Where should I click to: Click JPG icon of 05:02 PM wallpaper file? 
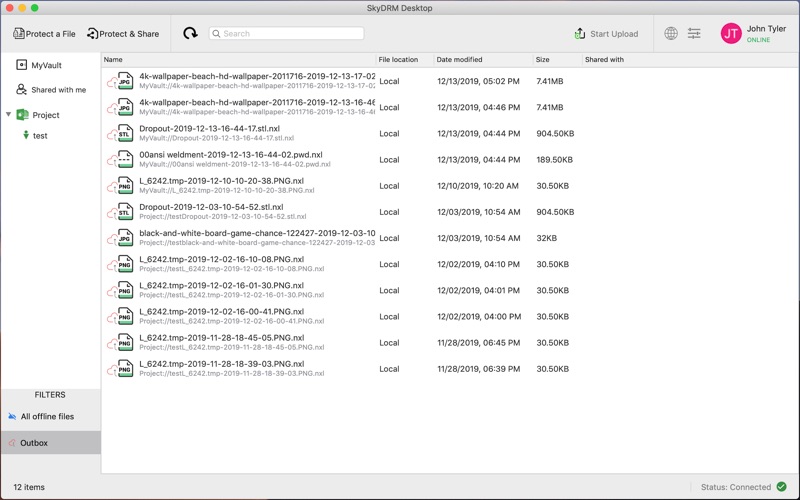click(125, 81)
